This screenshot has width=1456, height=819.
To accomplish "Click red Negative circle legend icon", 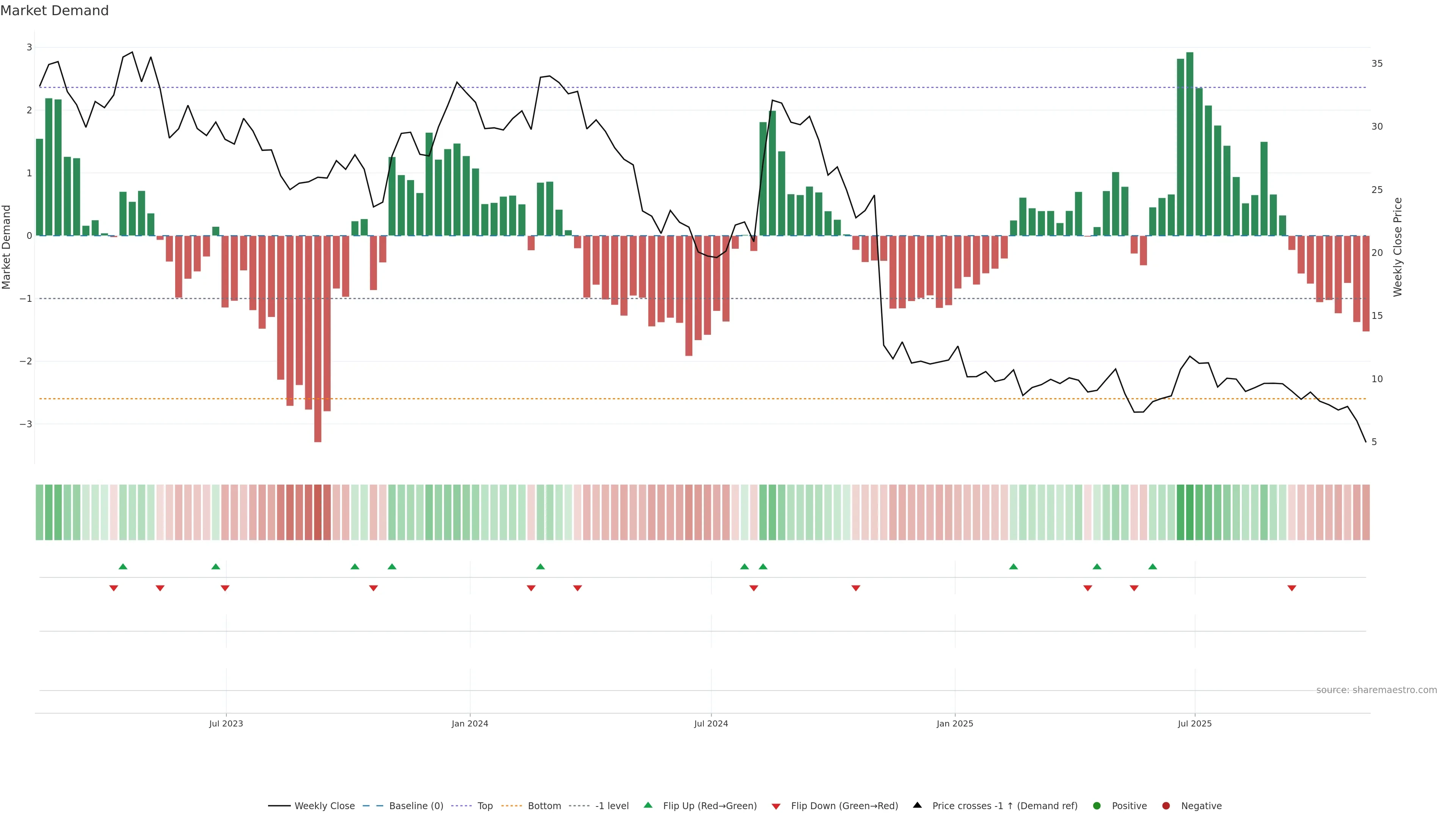I will point(1166,805).
